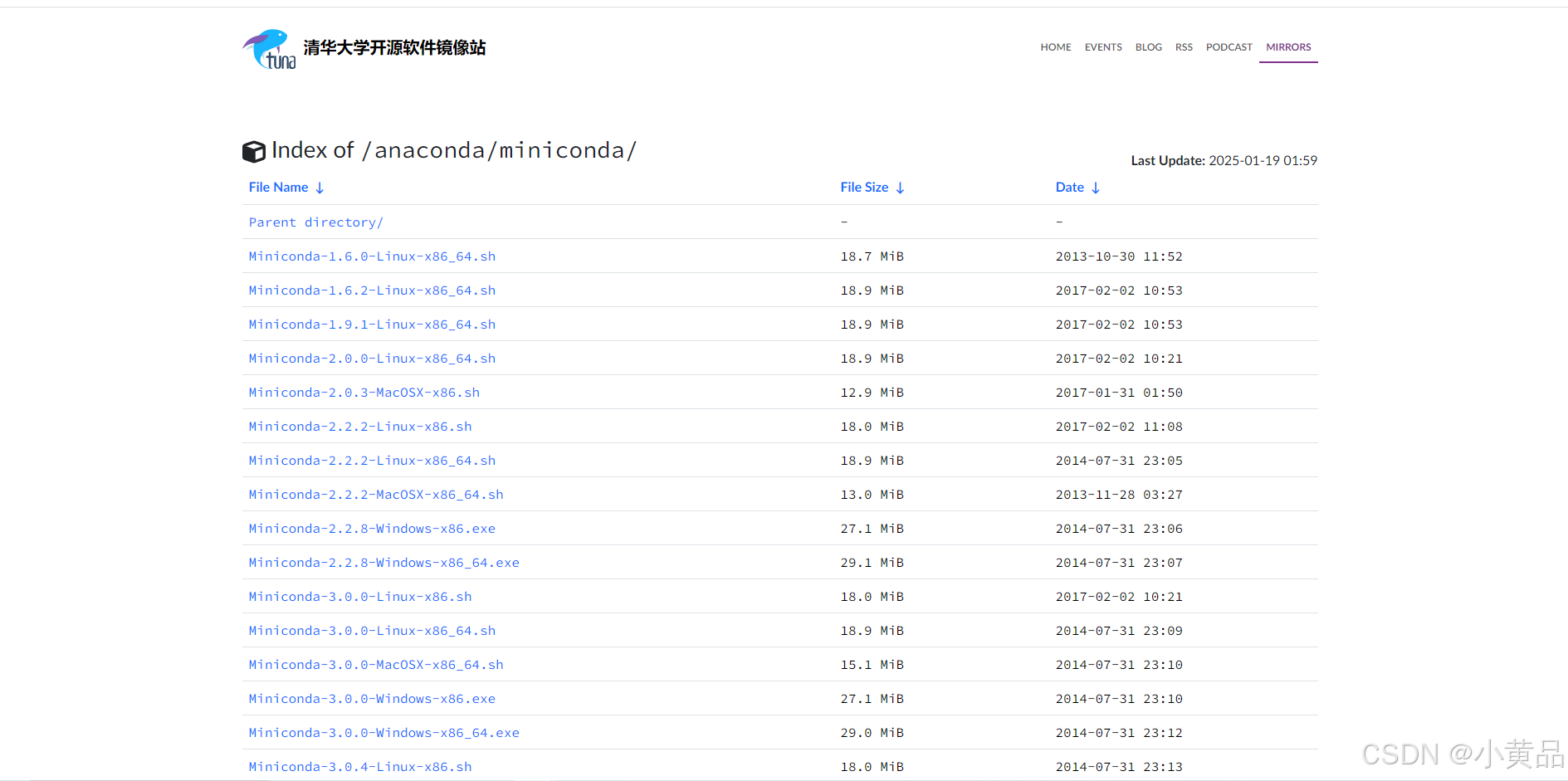Download Miniconda-2.2.2-MacOSX-x86_64.sh
Screen dimensions: 1568x781
[376, 495]
